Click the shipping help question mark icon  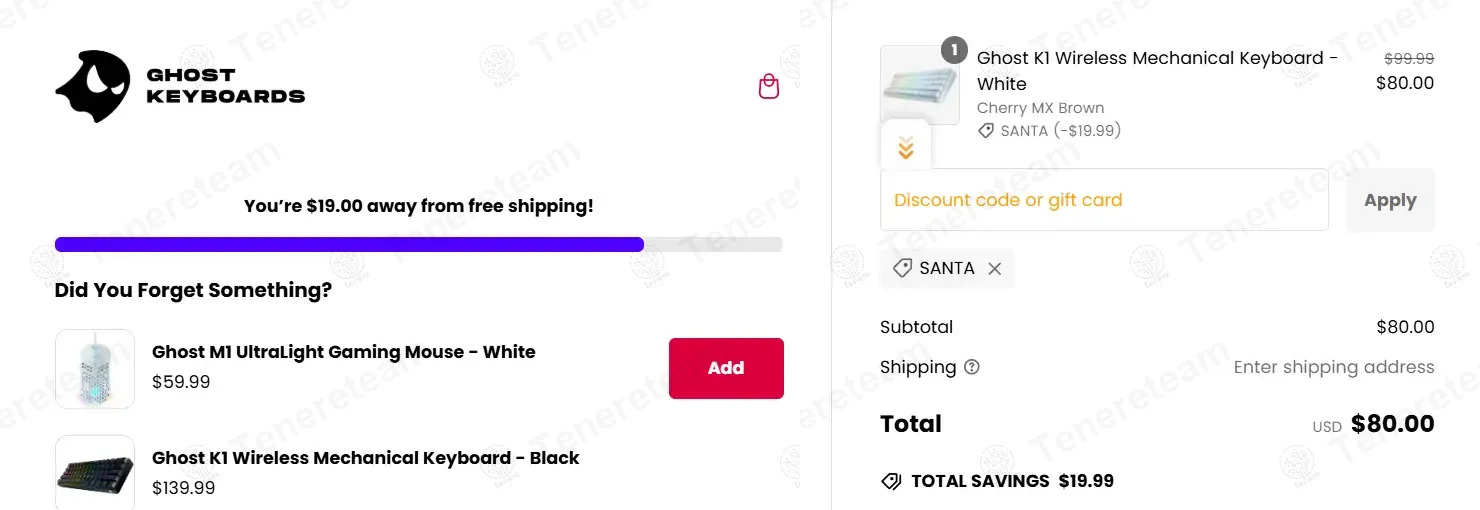point(972,367)
